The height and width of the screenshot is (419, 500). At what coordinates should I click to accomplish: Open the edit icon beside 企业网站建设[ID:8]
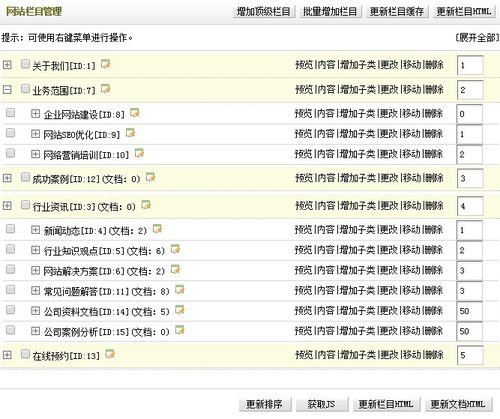pyautogui.click(x=135, y=113)
